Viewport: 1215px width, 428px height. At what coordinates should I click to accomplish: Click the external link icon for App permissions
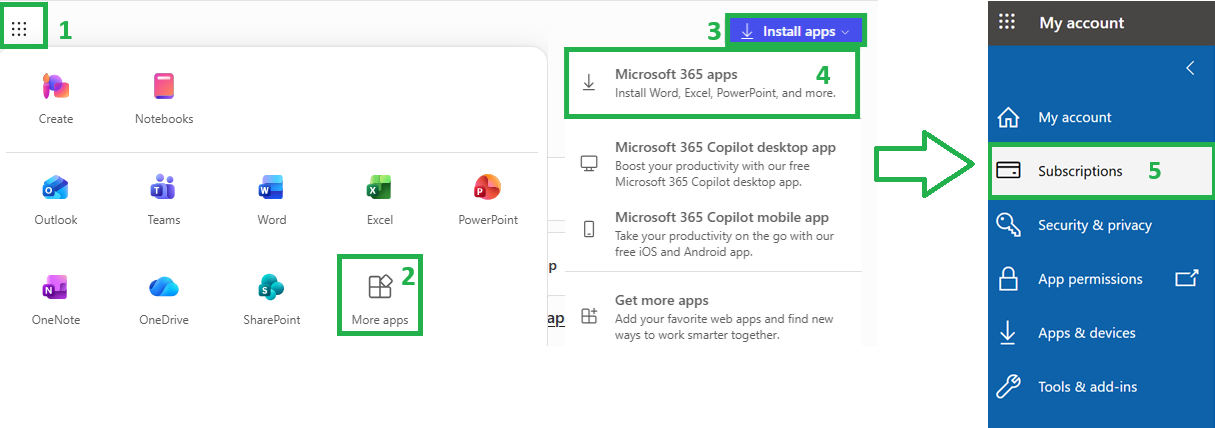click(1186, 279)
